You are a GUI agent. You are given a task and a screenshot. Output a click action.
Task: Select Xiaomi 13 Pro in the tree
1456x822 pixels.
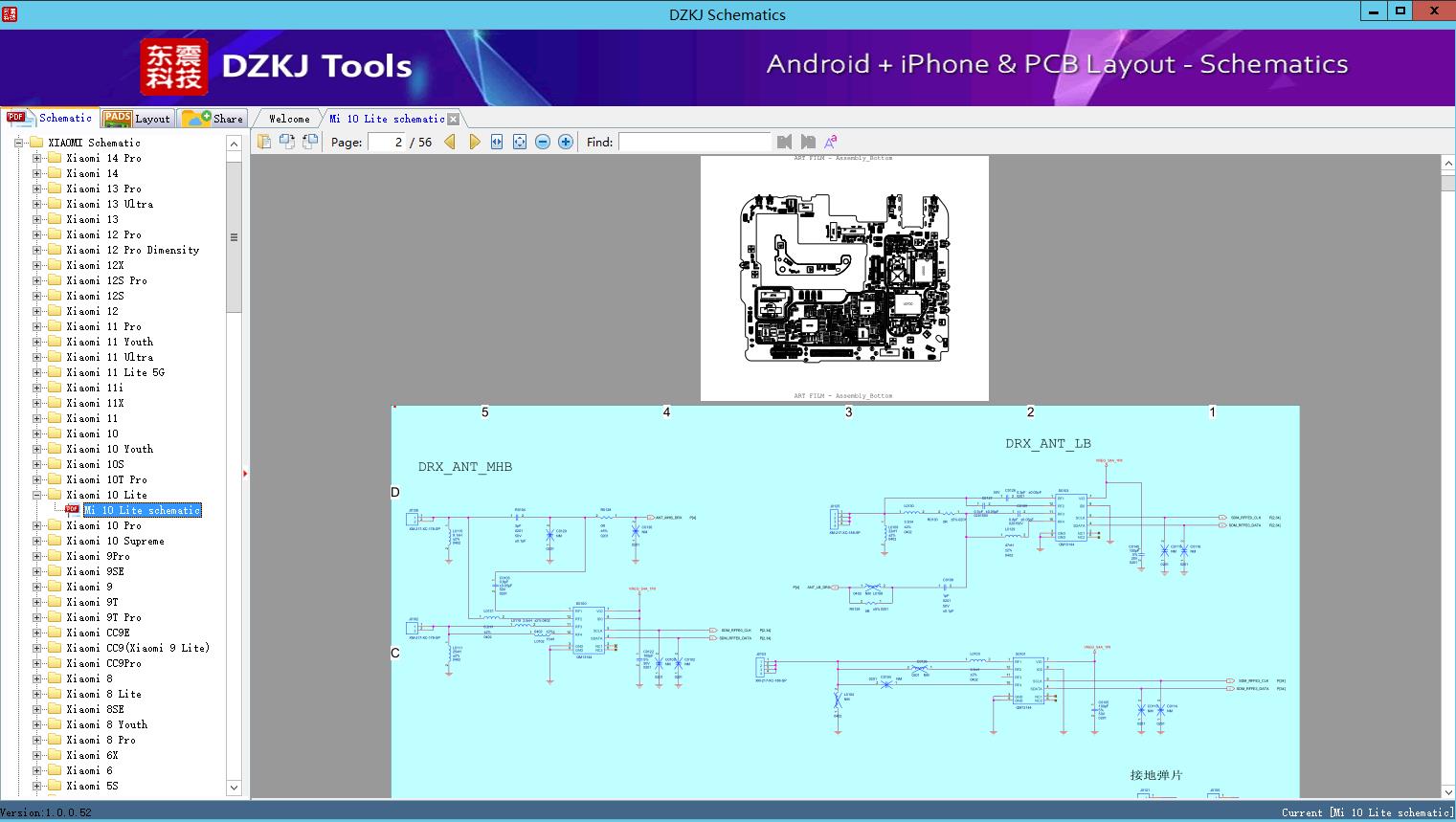104,189
